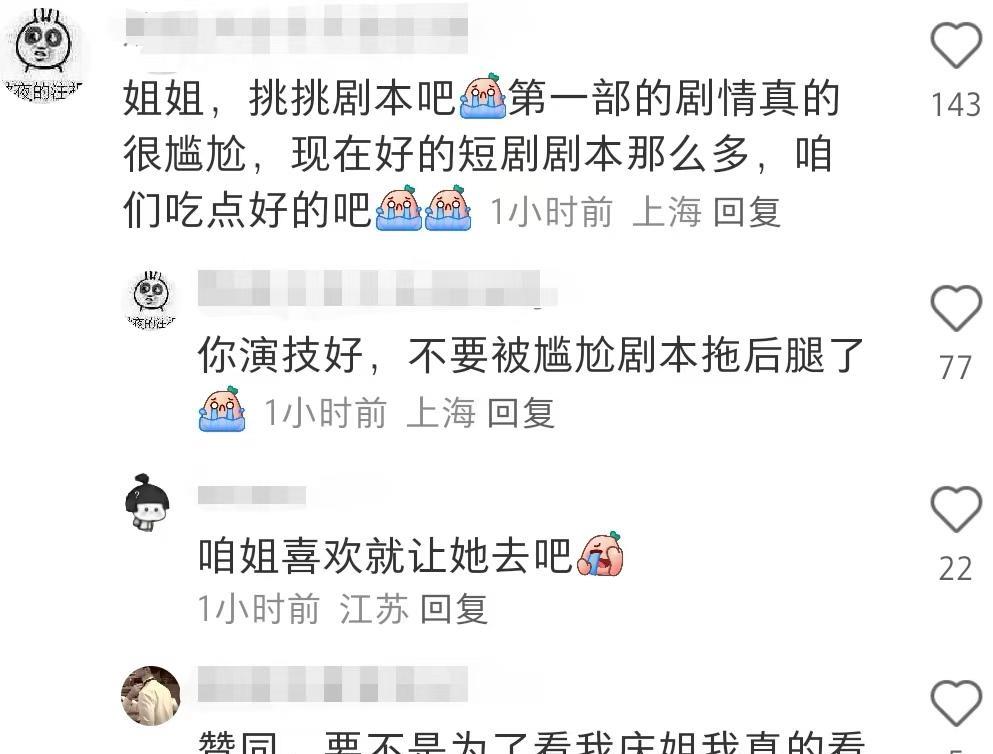
Task: Select the comment text 你演技好，不要被尴尬剧本拖后腿了
Action: (531, 355)
